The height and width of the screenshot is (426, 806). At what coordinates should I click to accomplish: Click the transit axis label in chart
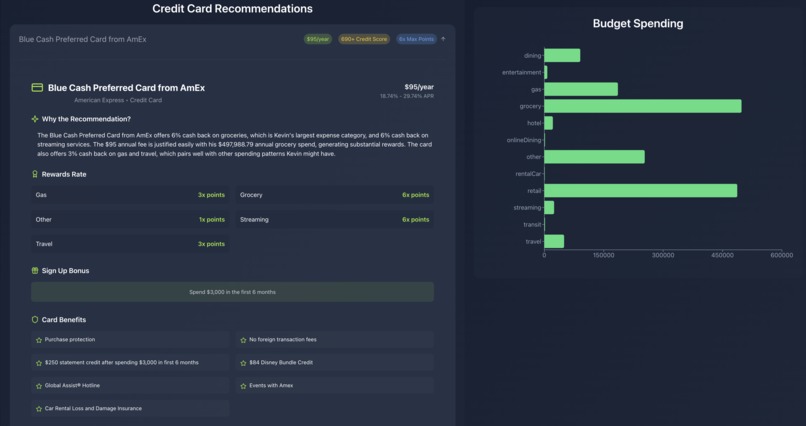[x=533, y=225]
